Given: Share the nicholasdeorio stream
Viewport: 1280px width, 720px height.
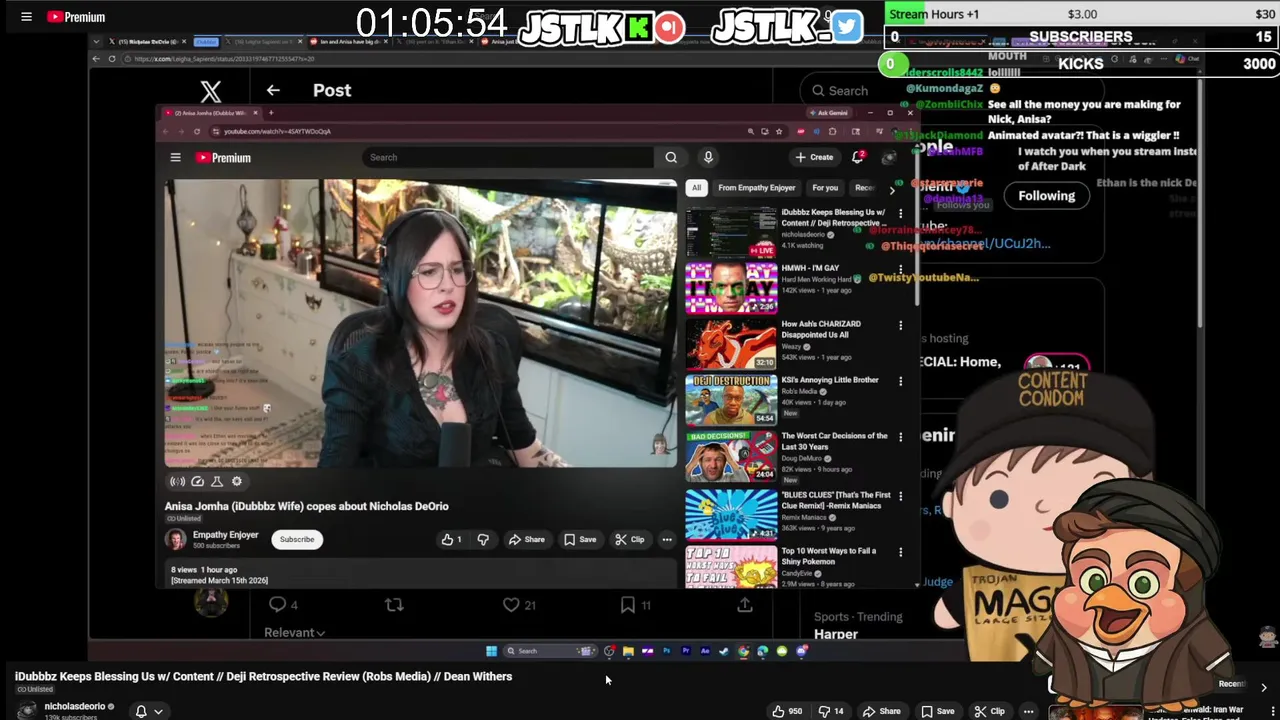Looking at the screenshot, I should pos(881,711).
